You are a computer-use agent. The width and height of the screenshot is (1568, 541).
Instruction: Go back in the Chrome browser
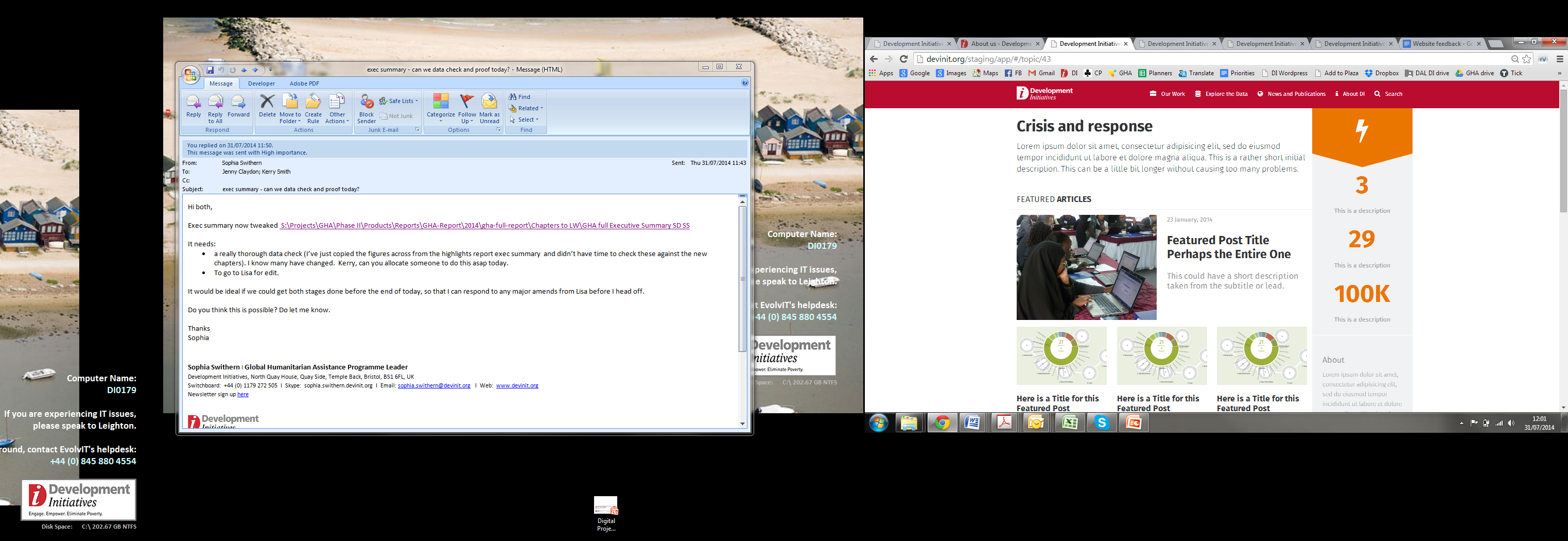(874, 59)
